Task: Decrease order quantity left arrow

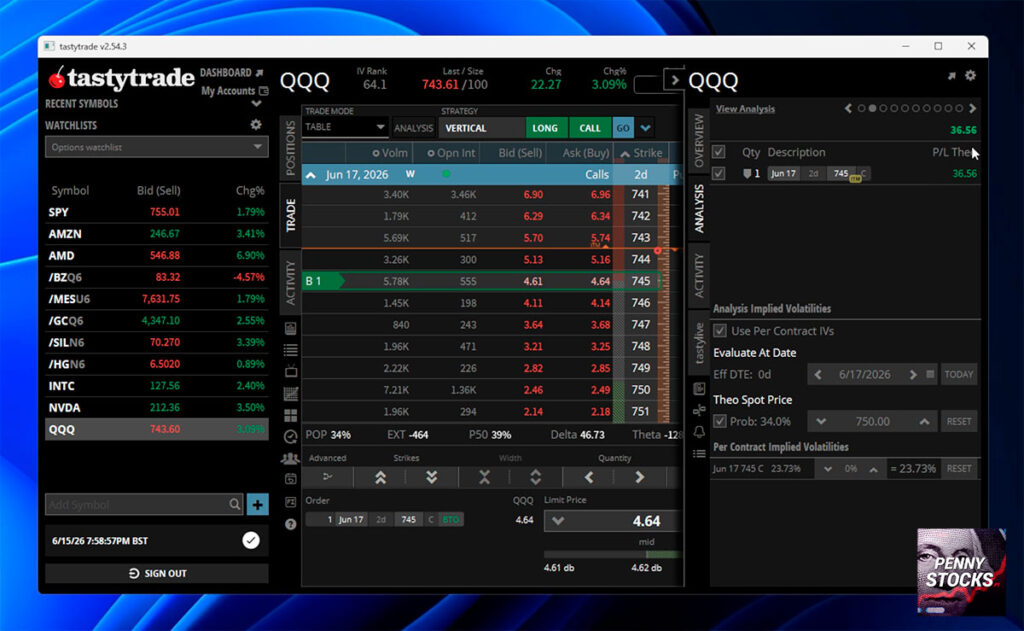Action: [x=588, y=477]
